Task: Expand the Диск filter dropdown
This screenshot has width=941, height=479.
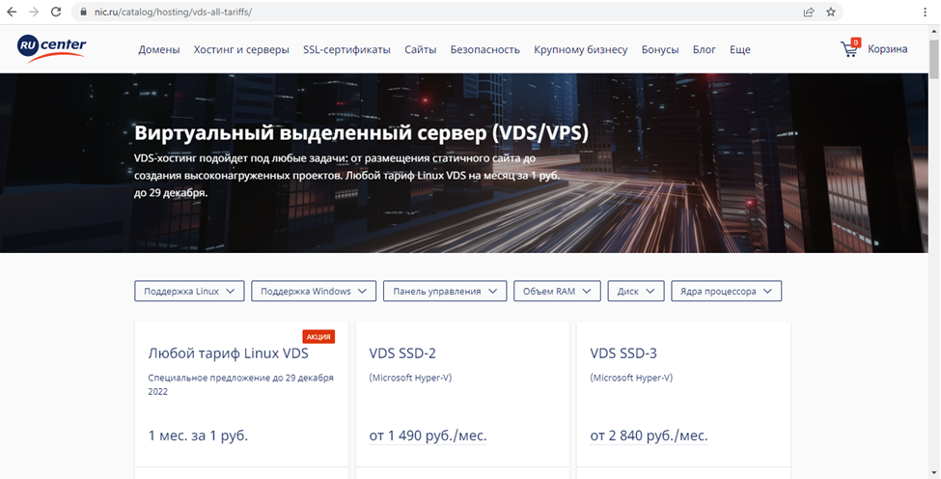Action: tap(636, 291)
